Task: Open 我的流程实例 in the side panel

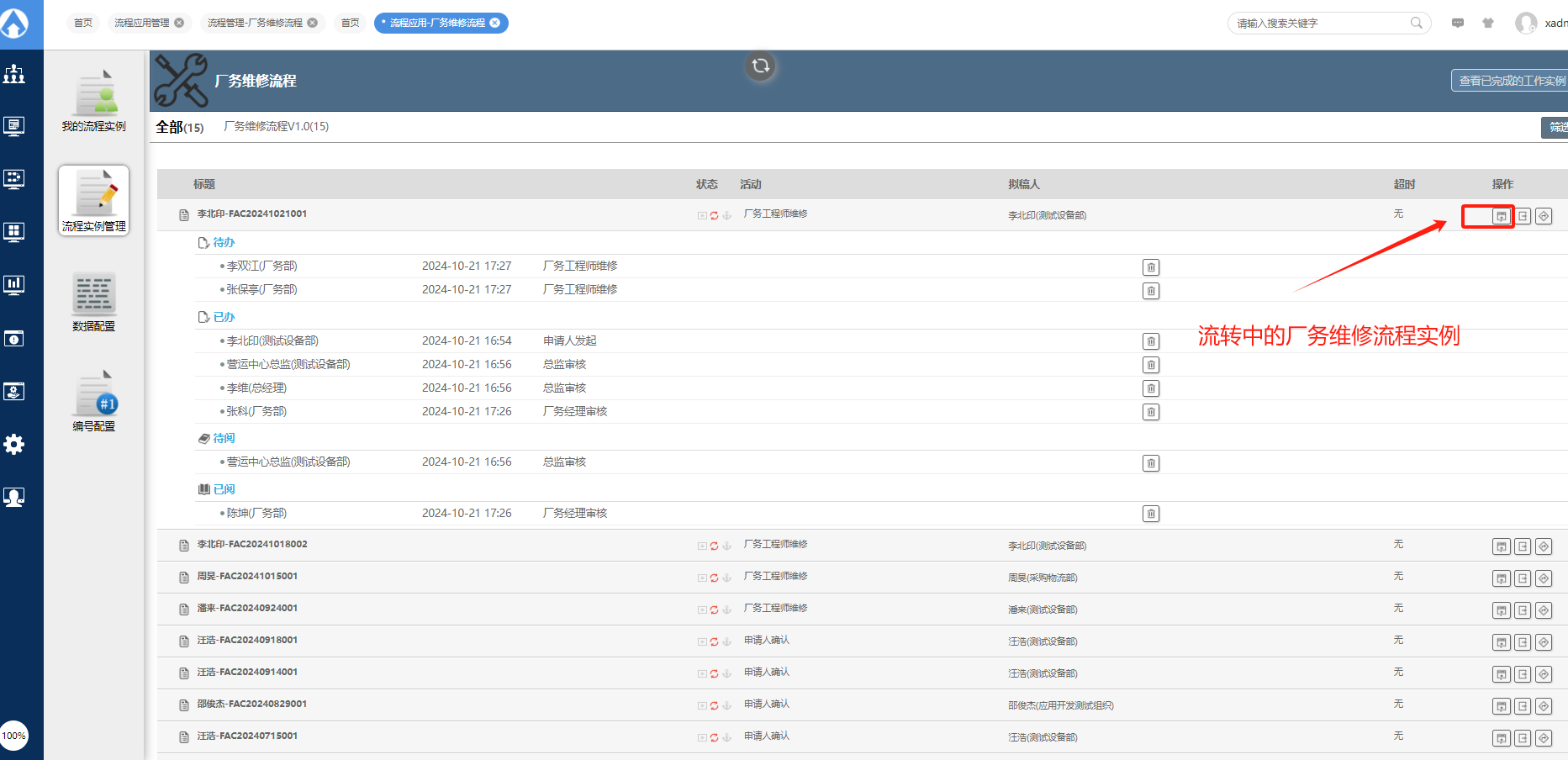Action: (93, 101)
